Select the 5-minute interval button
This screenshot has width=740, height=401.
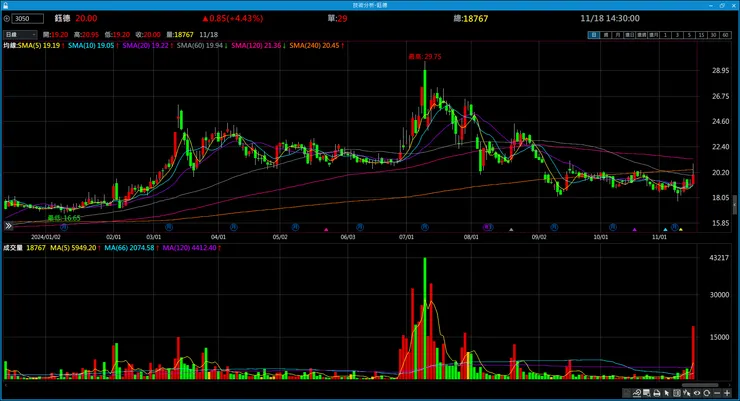click(x=689, y=35)
